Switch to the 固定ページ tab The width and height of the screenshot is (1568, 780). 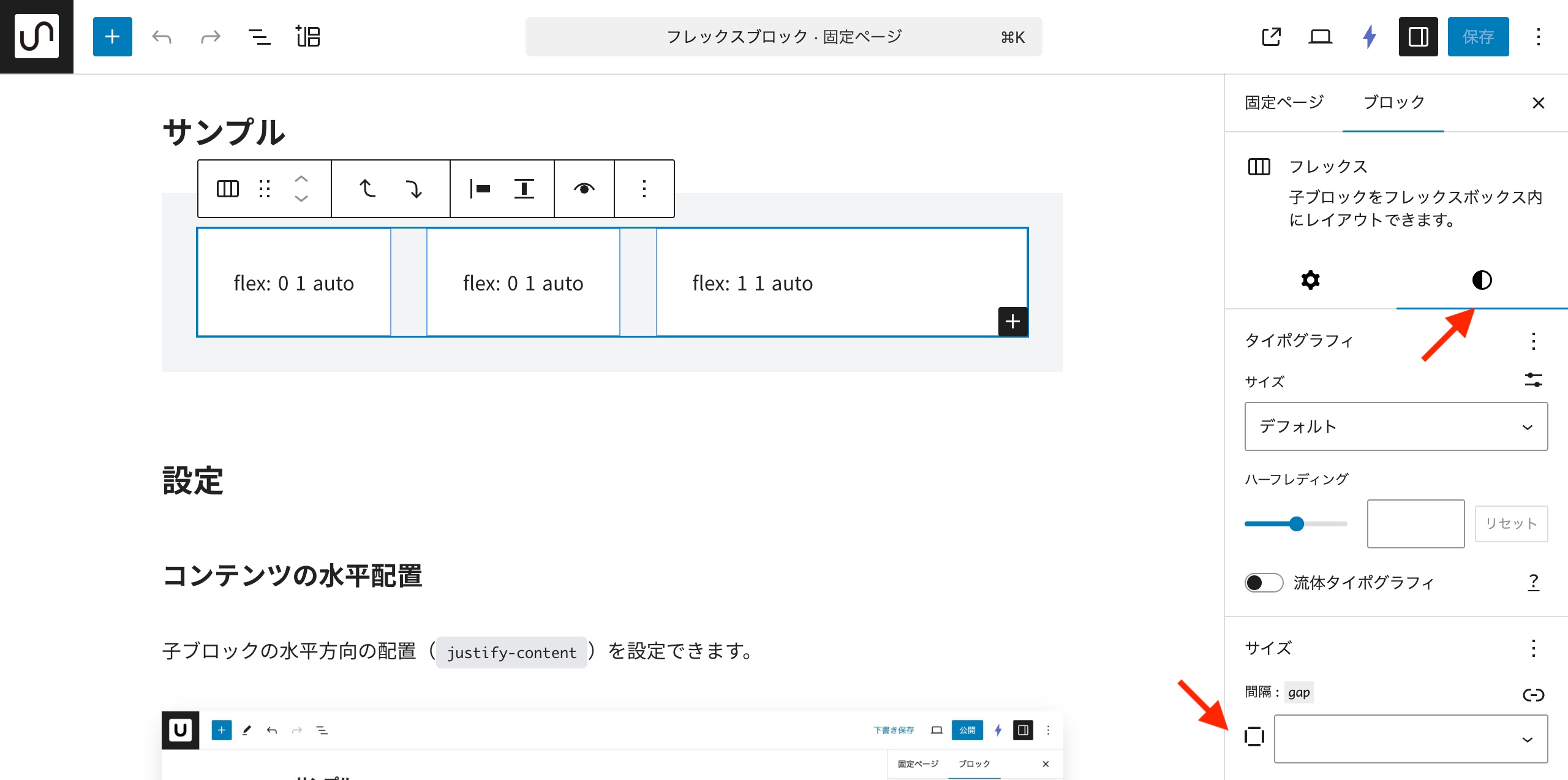pos(1284,102)
